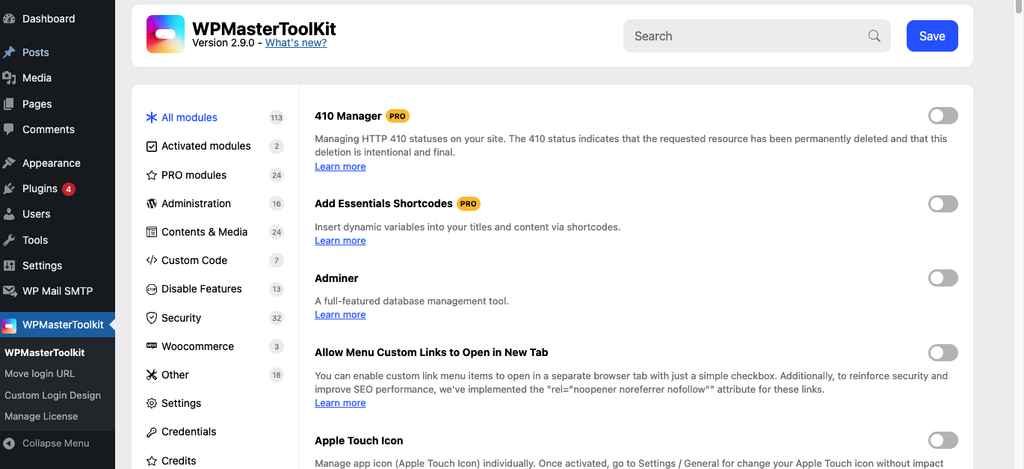Turn on the Adminer toggle

click(943, 278)
